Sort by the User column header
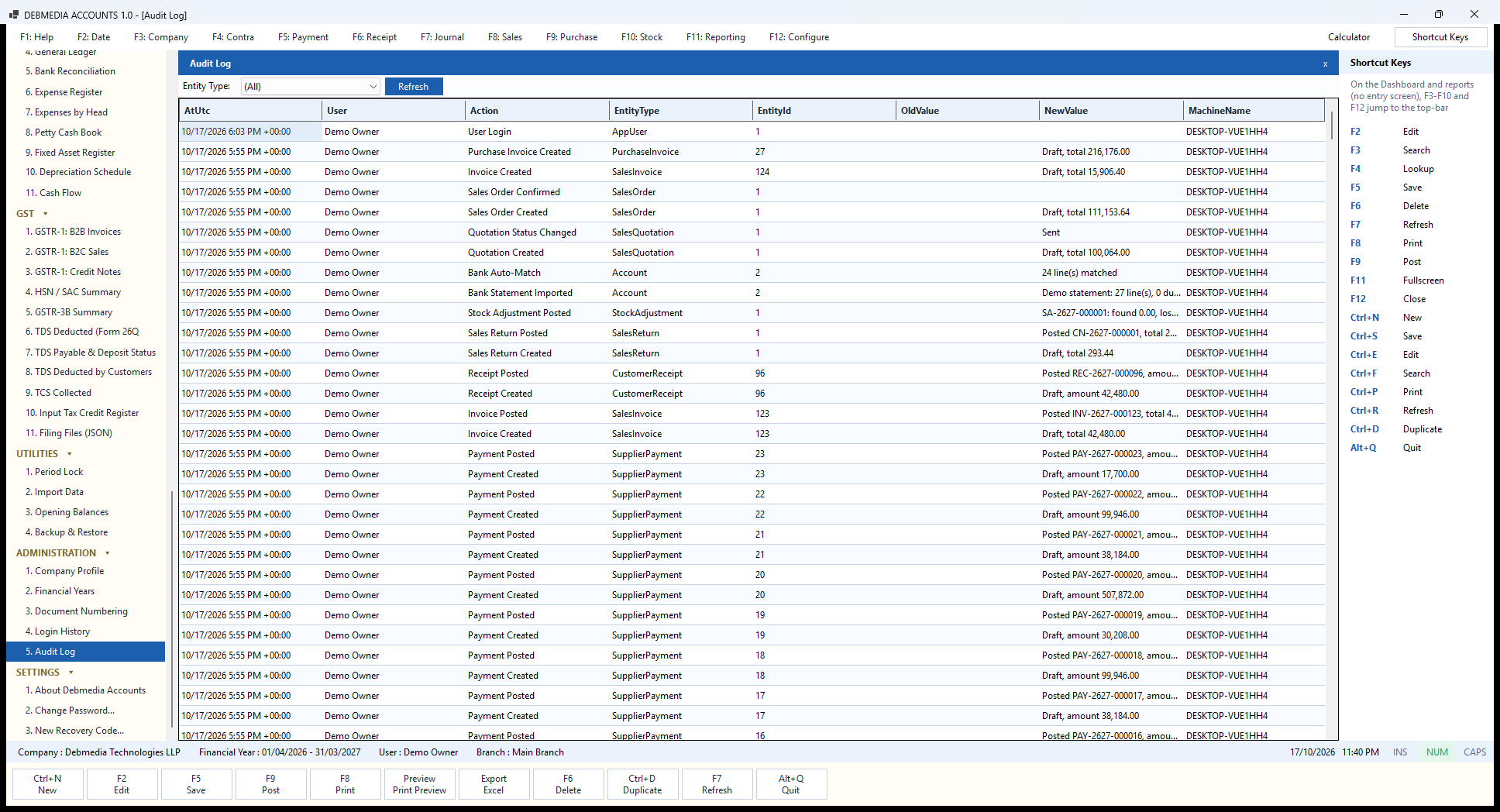This screenshot has height=812, width=1500. click(394, 111)
